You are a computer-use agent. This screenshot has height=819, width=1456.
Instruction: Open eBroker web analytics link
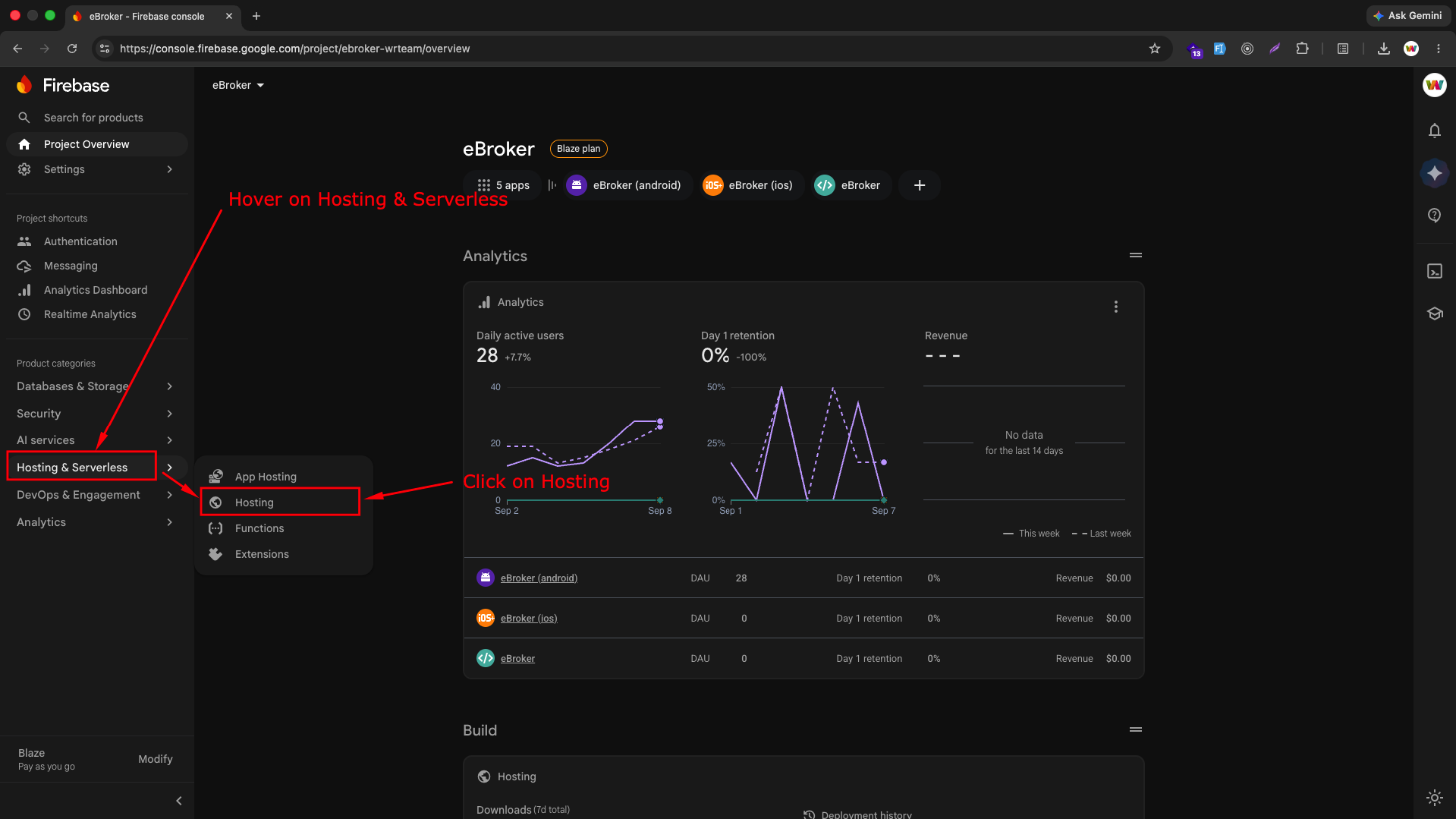517,659
